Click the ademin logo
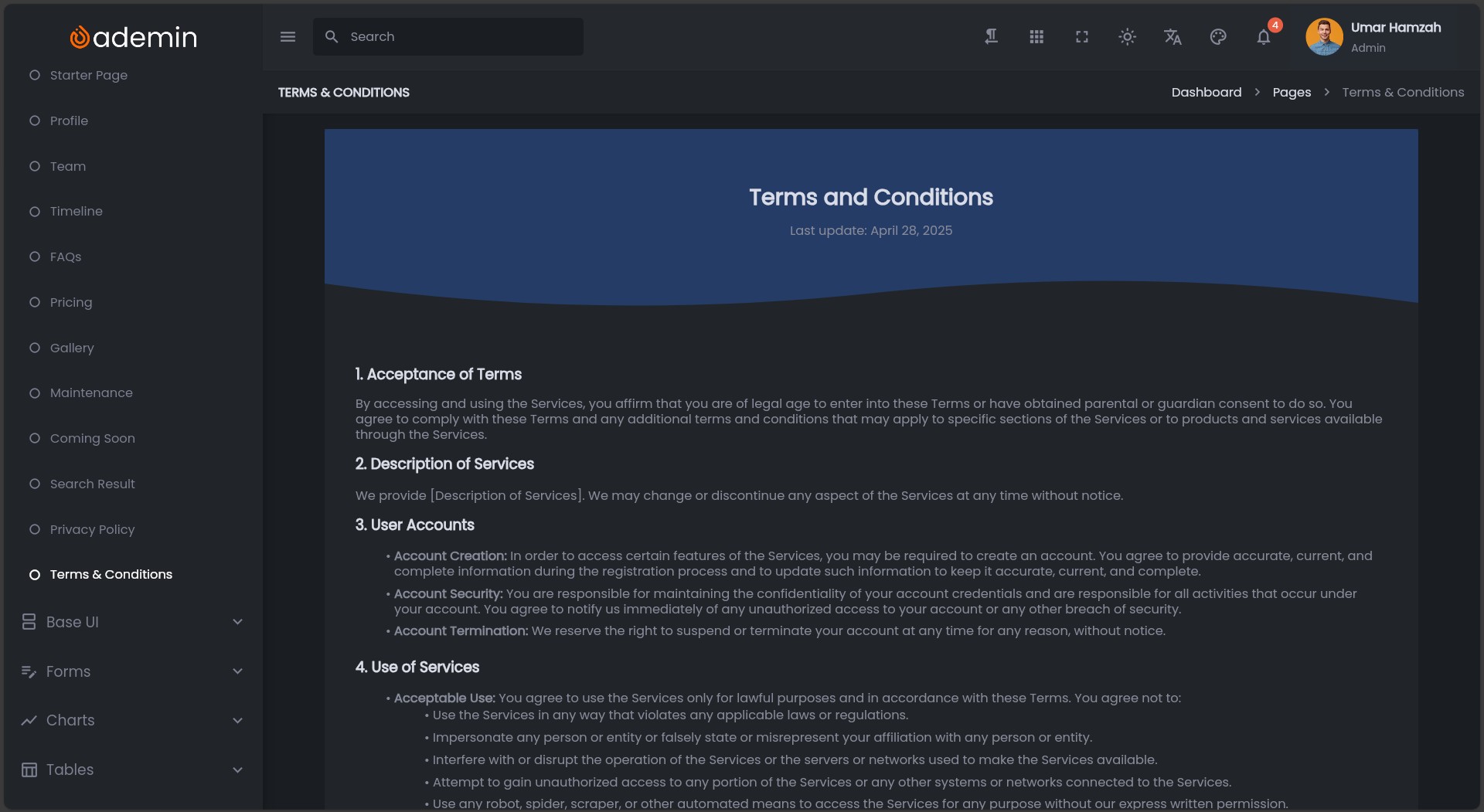 tap(133, 36)
